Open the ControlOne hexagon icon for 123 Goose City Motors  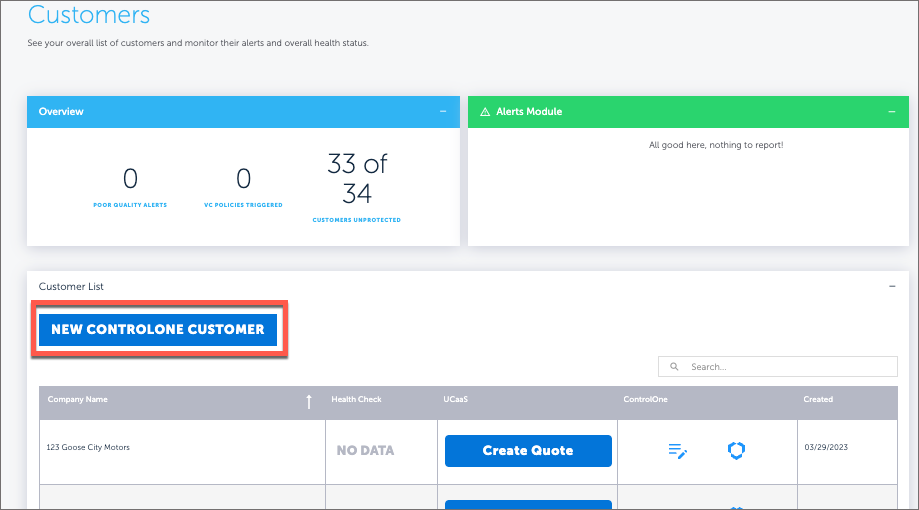[x=736, y=451]
